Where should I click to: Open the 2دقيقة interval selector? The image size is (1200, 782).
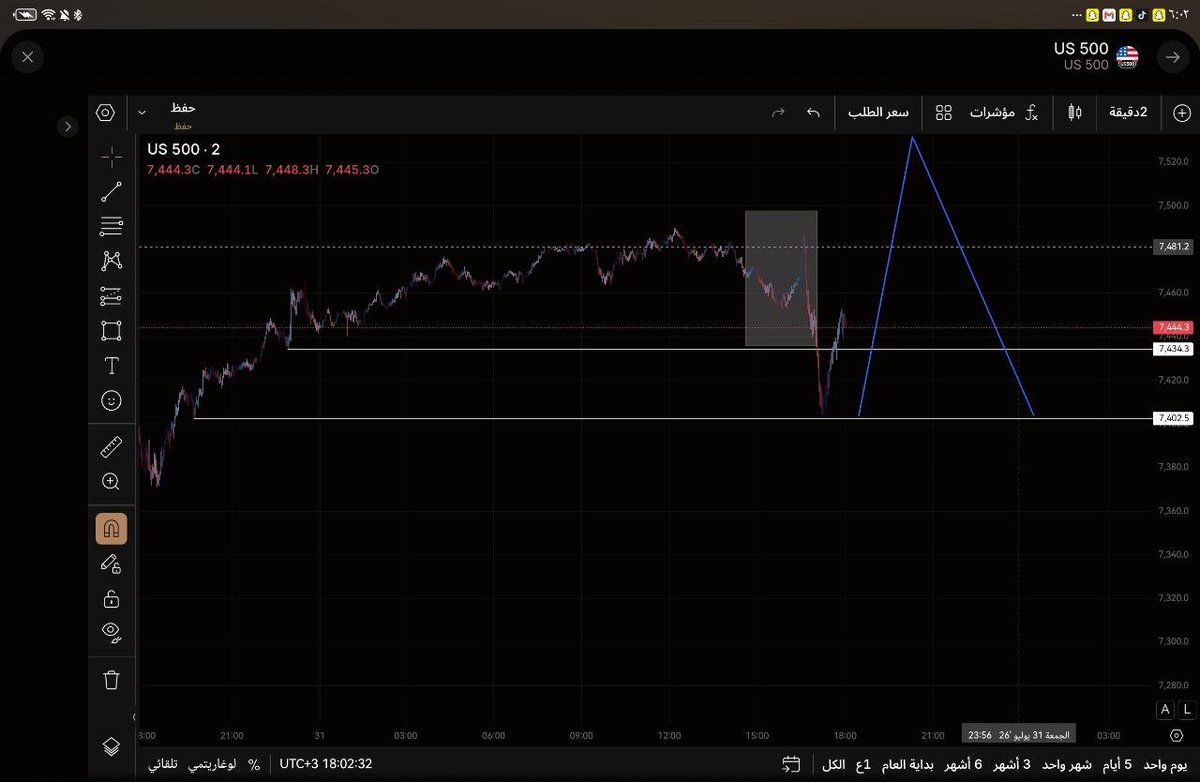[x=1128, y=113]
